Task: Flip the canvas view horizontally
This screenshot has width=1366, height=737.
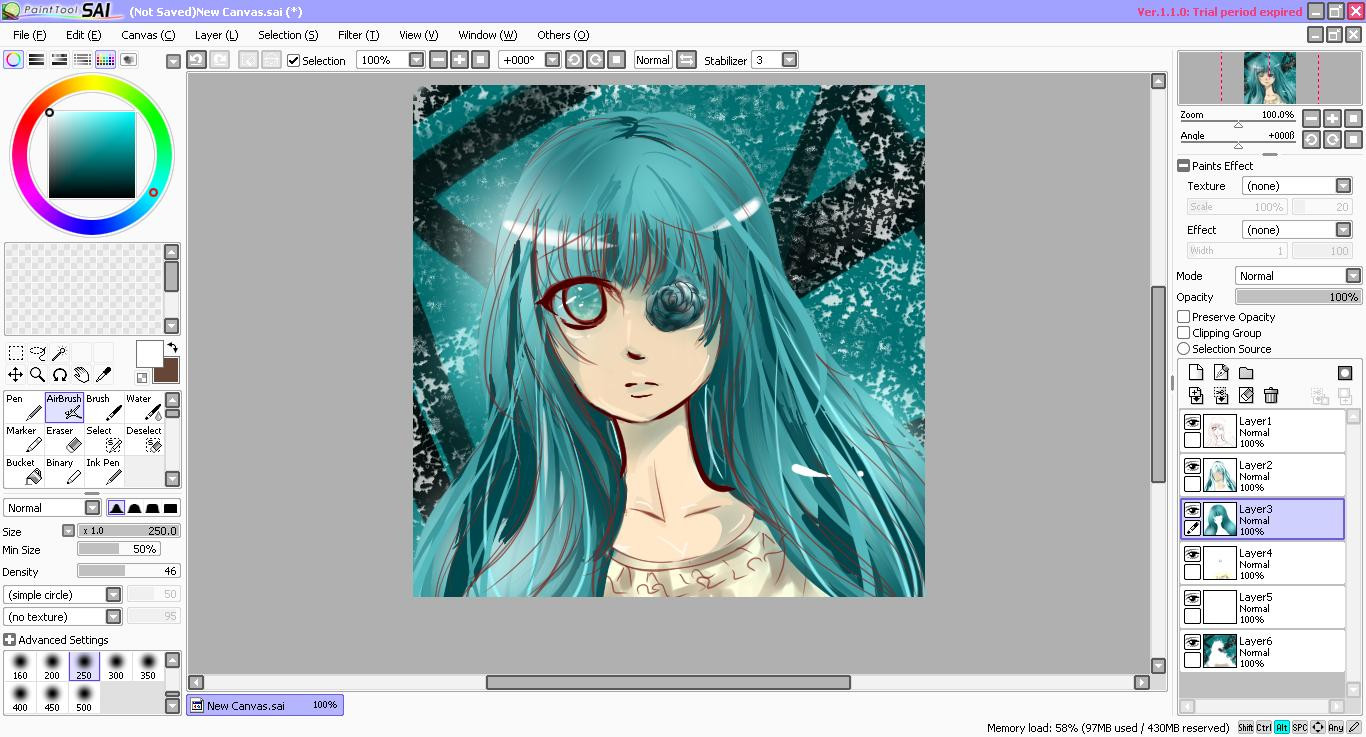Action: [686, 60]
